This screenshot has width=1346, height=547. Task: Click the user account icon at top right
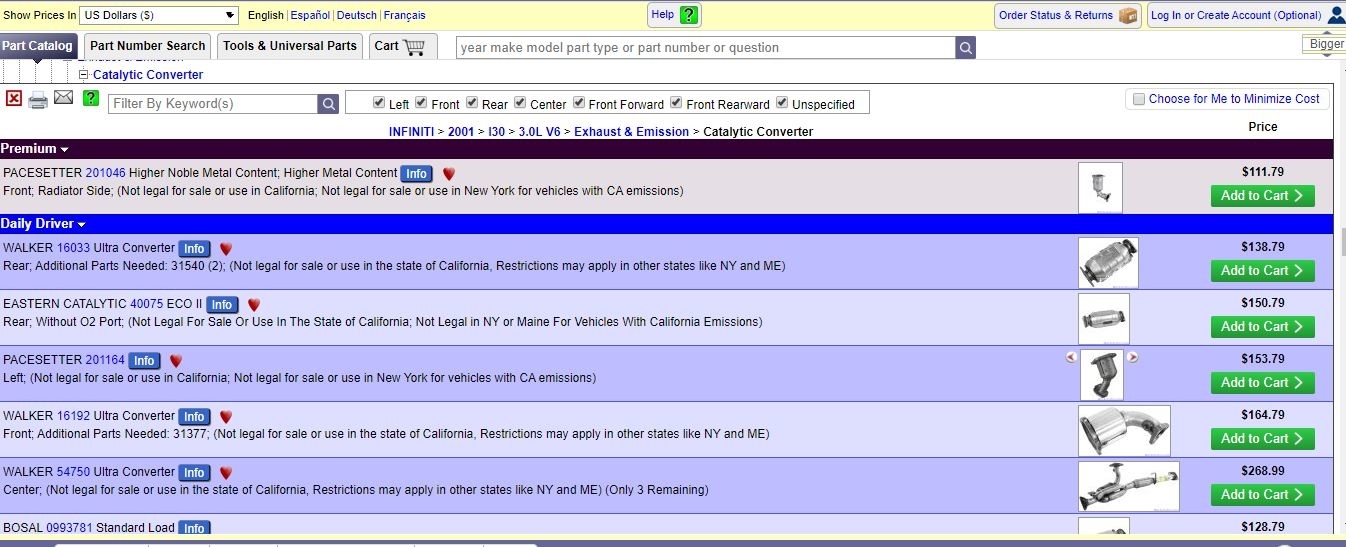tap(1336, 15)
